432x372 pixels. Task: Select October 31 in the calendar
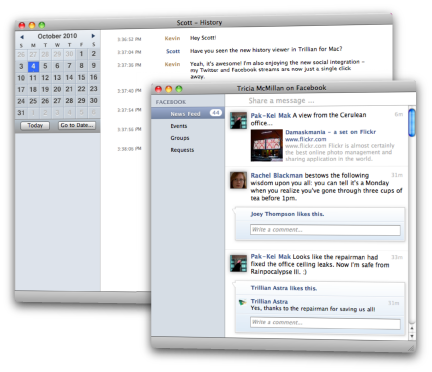click(21, 113)
